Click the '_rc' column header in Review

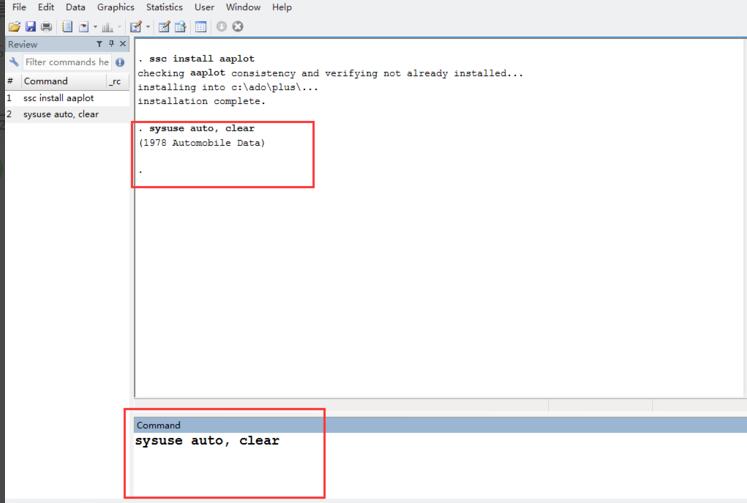click(117, 81)
